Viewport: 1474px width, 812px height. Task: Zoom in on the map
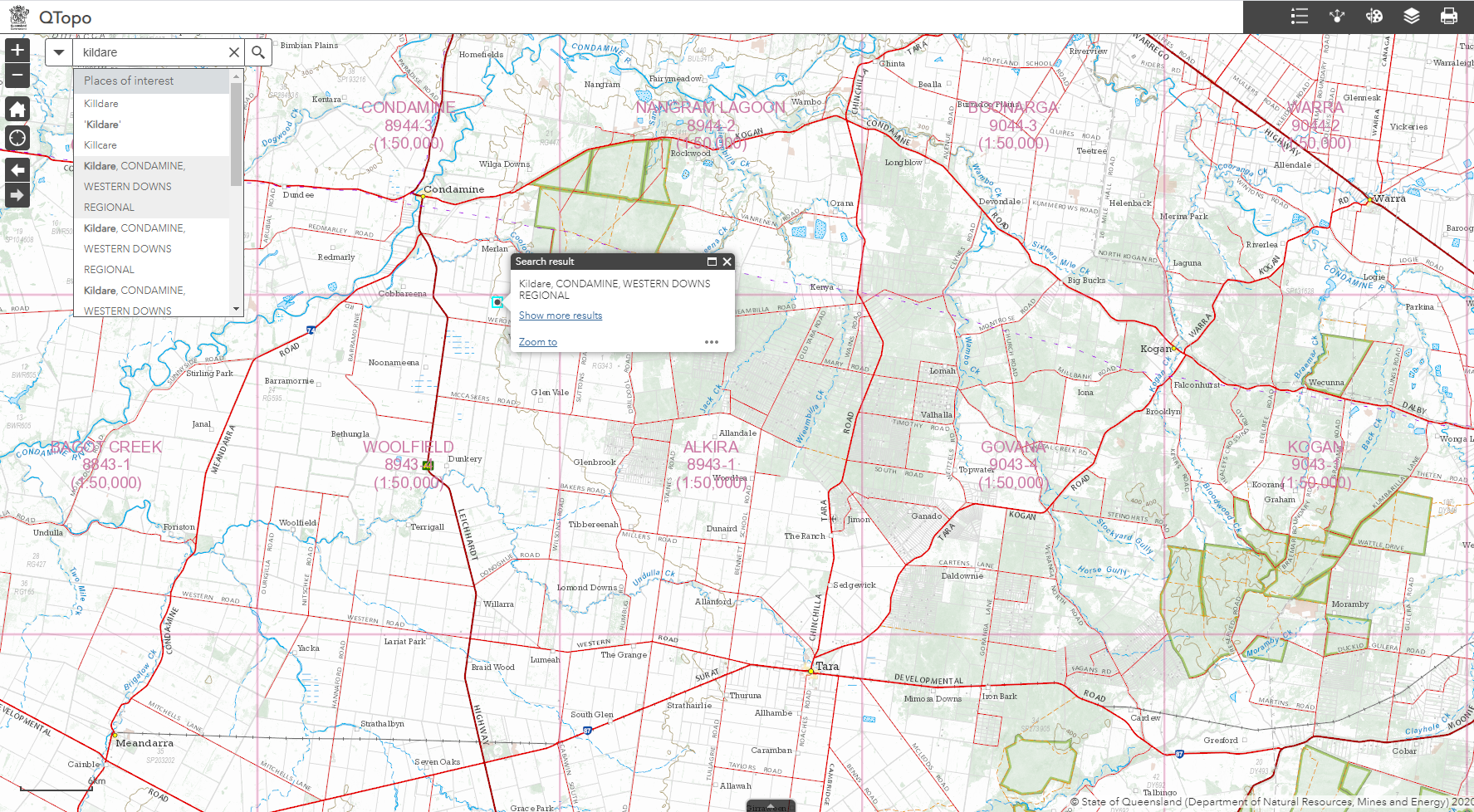tap(17, 50)
